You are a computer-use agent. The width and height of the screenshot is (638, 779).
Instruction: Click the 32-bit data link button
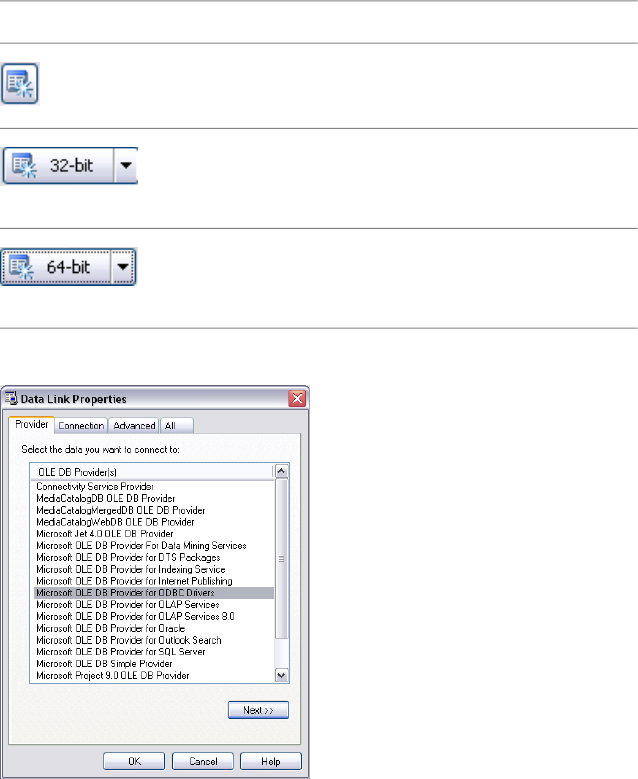58,165
